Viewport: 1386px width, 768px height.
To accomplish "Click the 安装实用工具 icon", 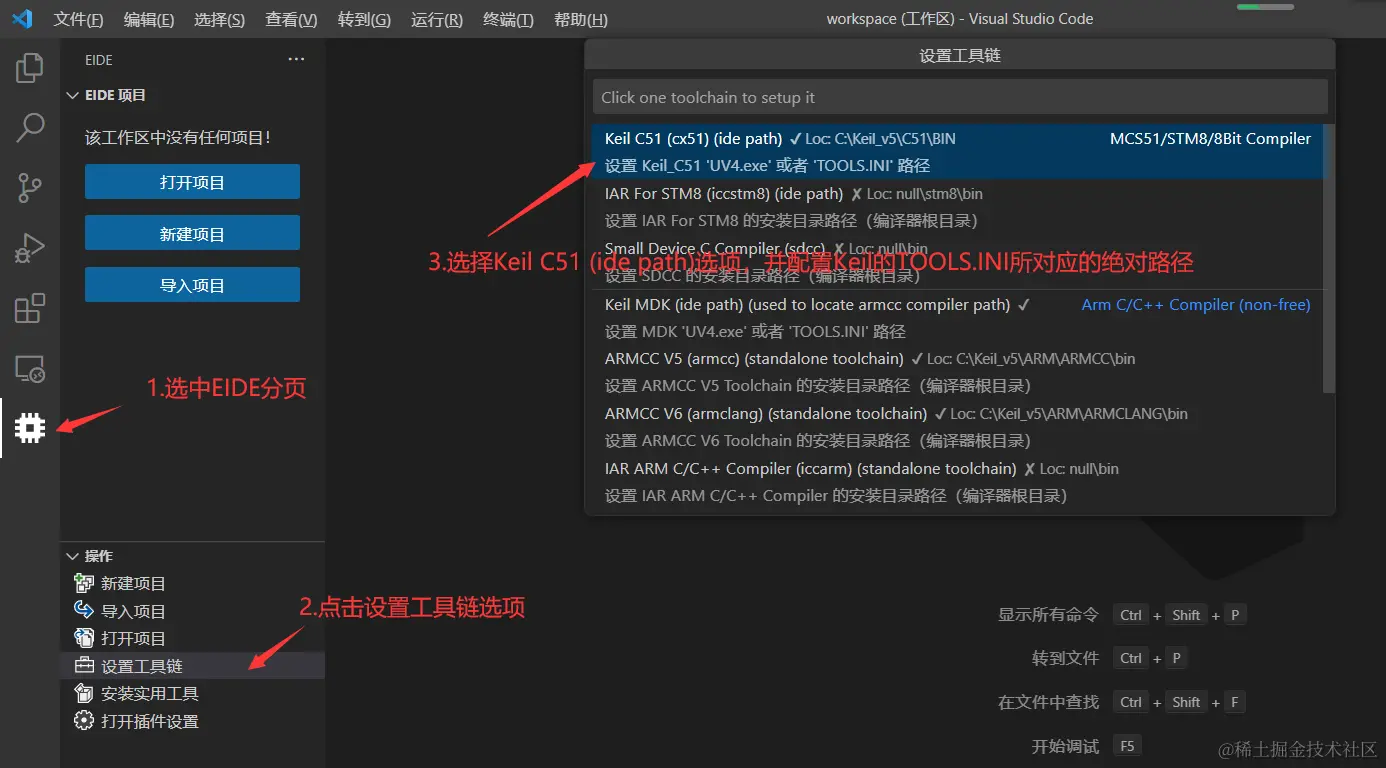I will pyautogui.click(x=84, y=693).
